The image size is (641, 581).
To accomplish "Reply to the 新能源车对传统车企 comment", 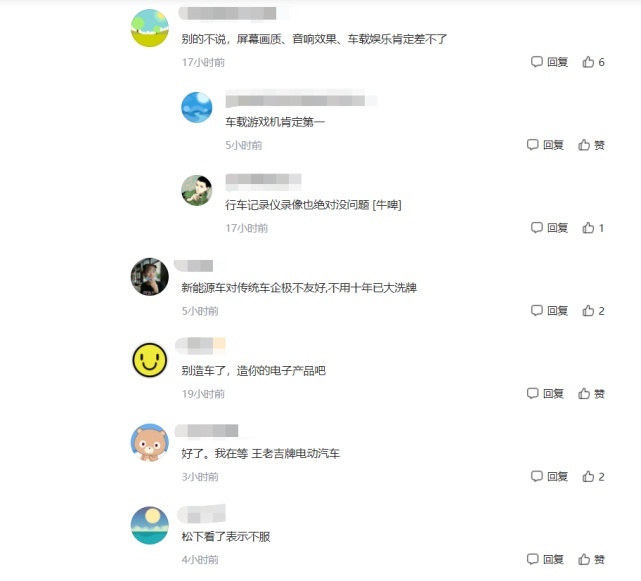I will pos(549,311).
